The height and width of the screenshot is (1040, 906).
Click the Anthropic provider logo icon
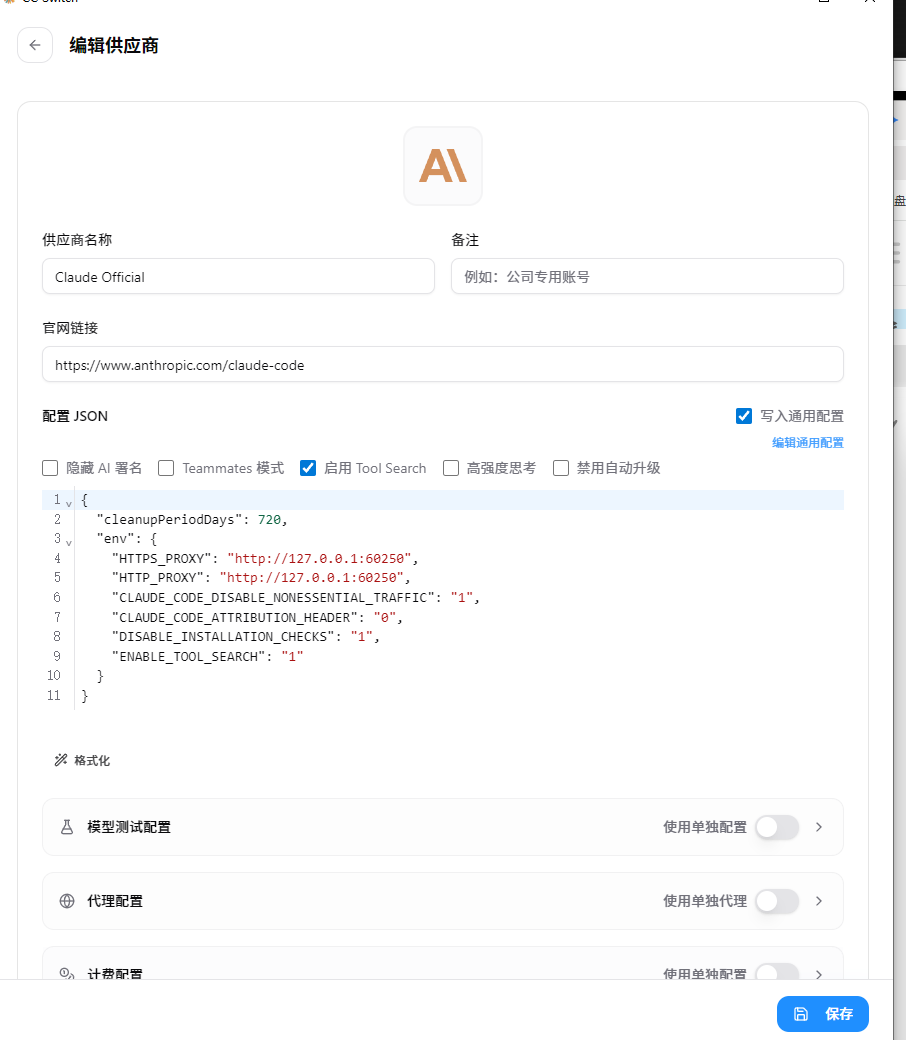click(443, 166)
